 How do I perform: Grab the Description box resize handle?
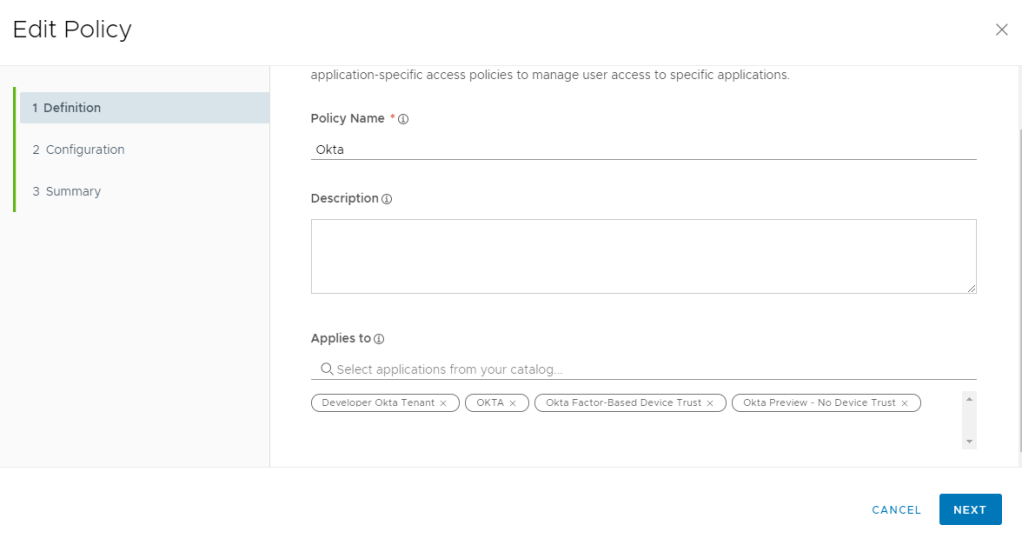pyautogui.click(x=971, y=288)
